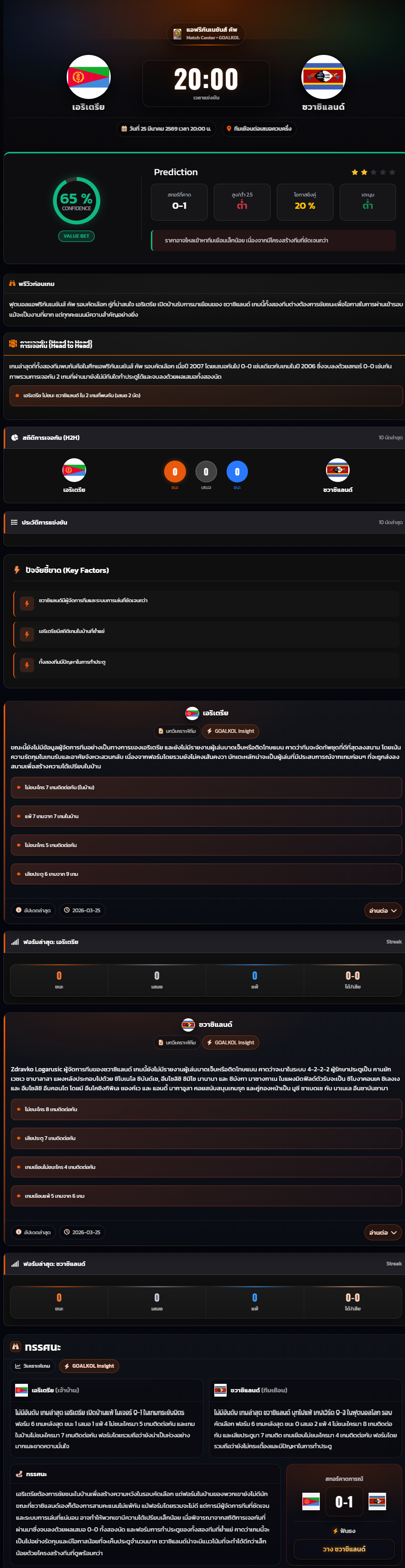
Task: Click the วาง ชวาซิแลนด์ button
Action: [x=344, y=1549]
